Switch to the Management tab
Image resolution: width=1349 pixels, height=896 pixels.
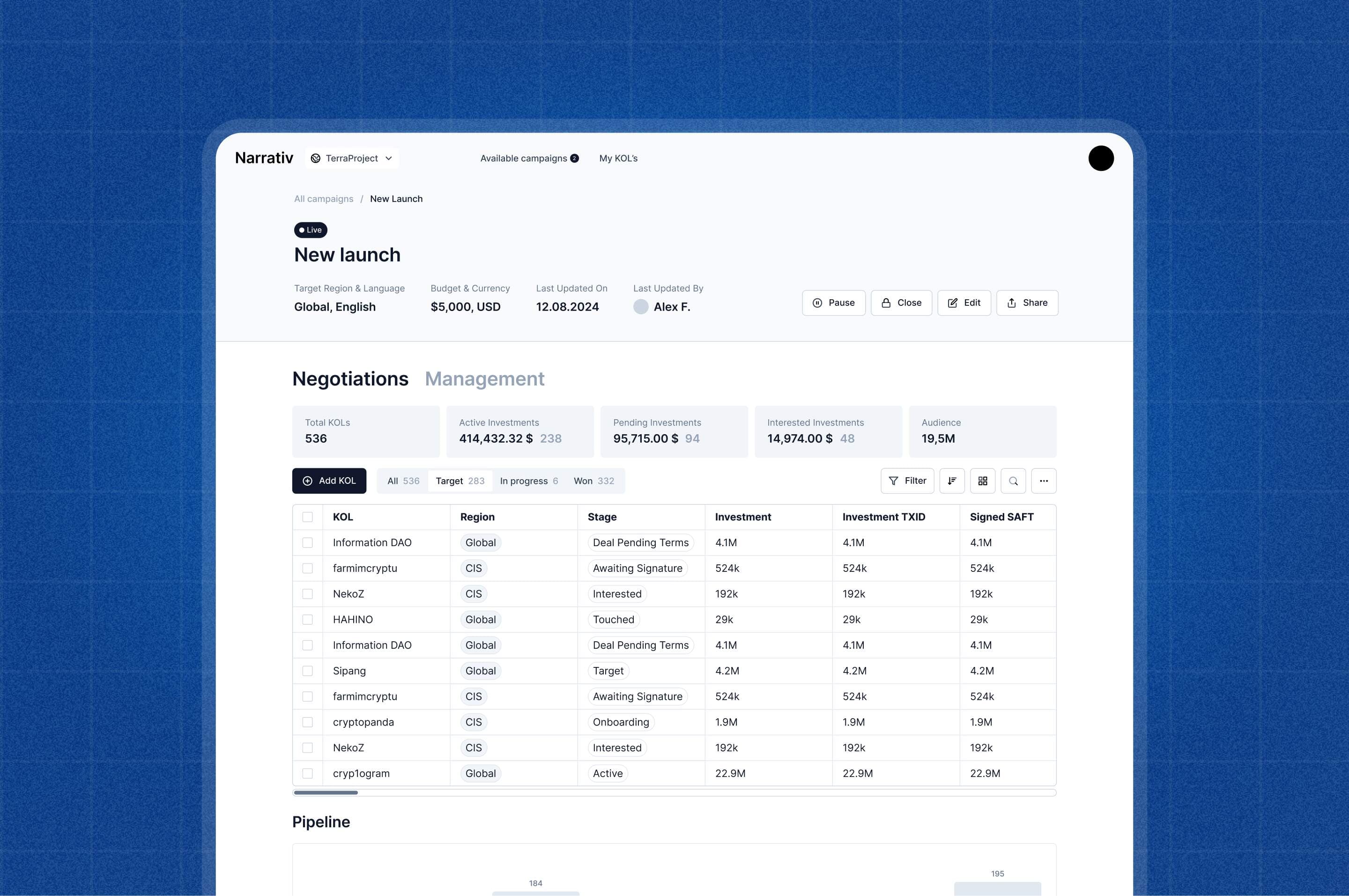pos(484,379)
